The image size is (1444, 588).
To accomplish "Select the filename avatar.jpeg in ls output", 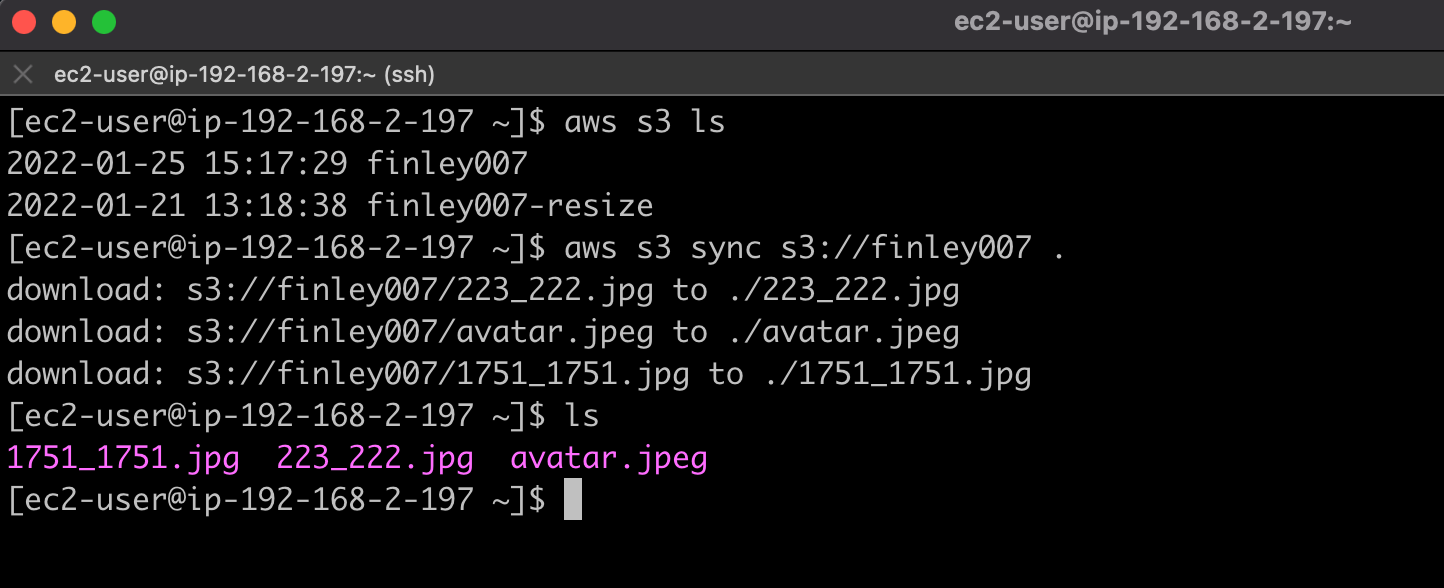I will pyautogui.click(x=610, y=458).
